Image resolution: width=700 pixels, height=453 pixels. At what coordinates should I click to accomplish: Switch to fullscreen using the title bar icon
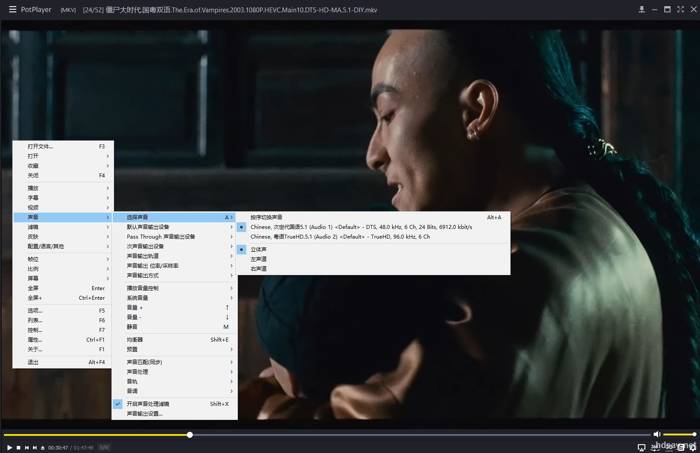(x=680, y=9)
